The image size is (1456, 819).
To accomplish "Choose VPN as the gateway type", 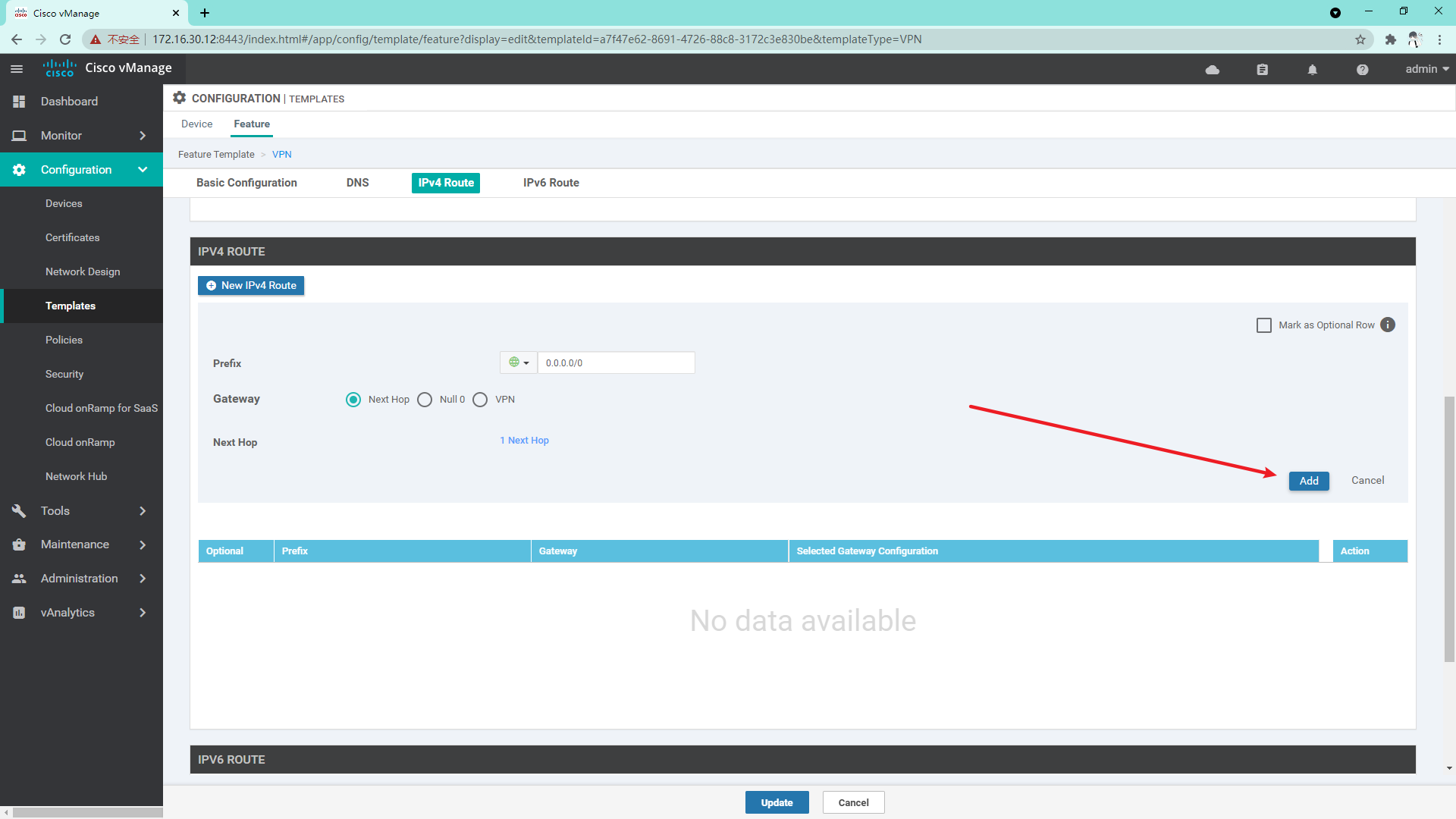I will [480, 400].
